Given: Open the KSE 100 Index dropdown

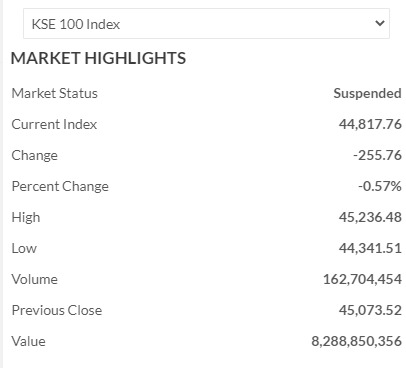Looking at the screenshot, I should tap(206, 24).
